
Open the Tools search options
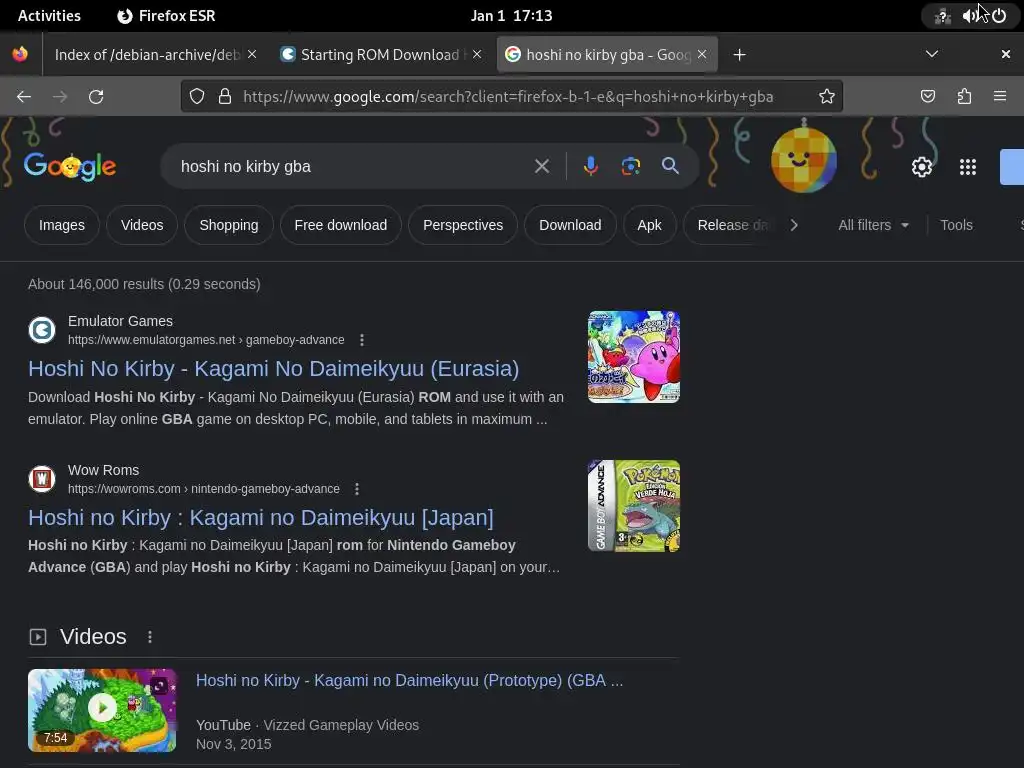tap(956, 225)
